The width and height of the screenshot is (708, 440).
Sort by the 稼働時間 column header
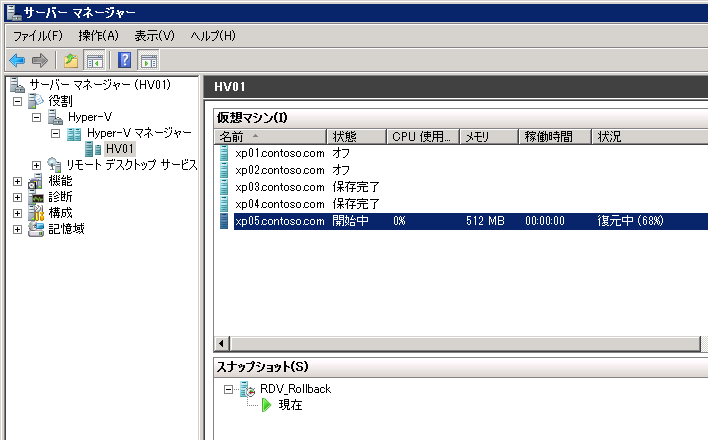click(555, 136)
